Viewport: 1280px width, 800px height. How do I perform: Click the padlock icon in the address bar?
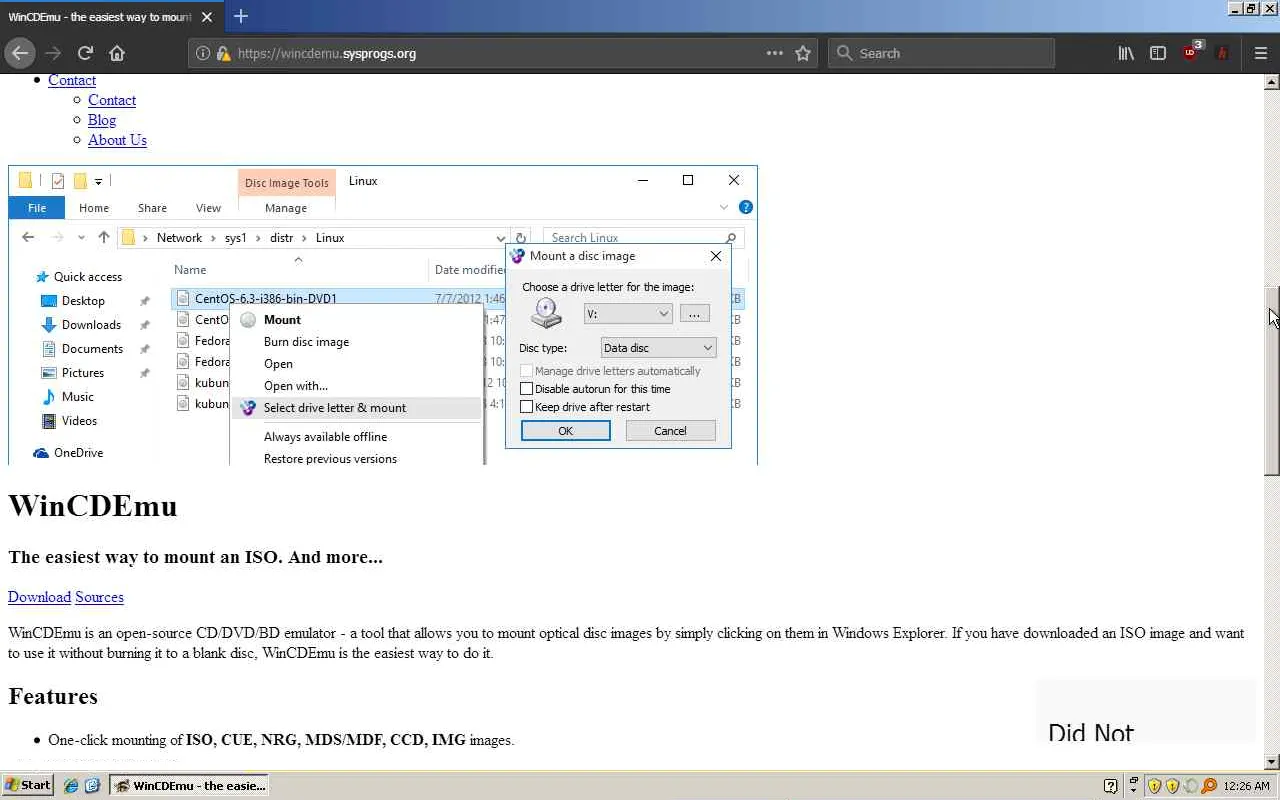pyautogui.click(x=223, y=53)
